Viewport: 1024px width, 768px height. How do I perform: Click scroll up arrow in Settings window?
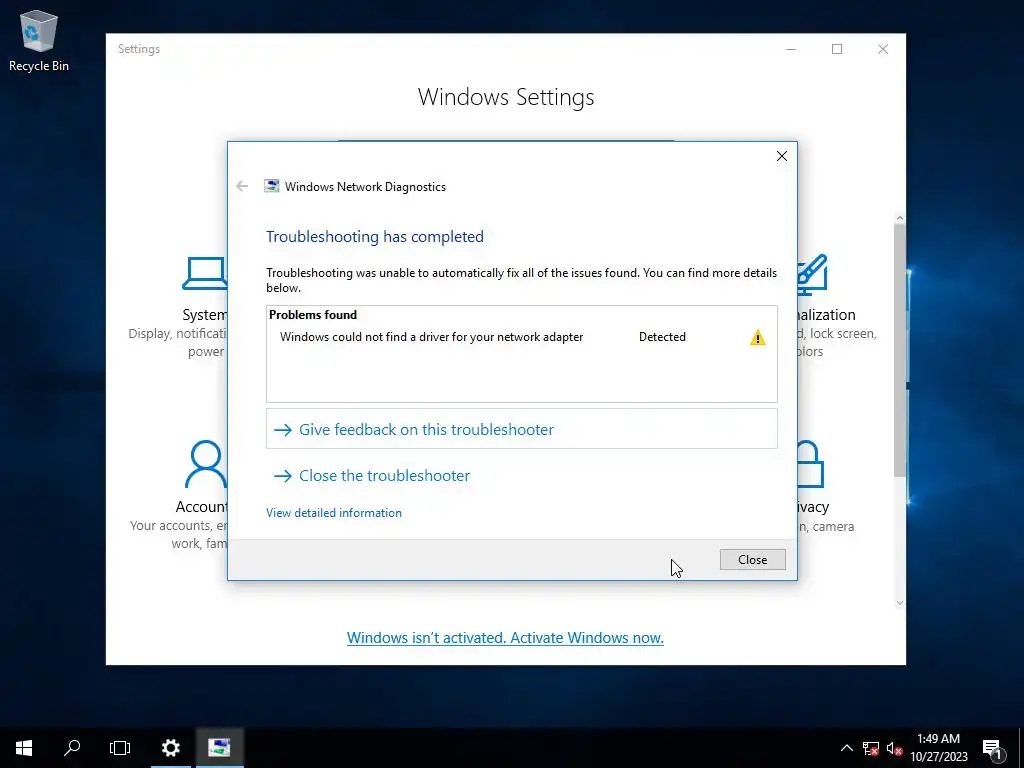pyautogui.click(x=899, y=218)
